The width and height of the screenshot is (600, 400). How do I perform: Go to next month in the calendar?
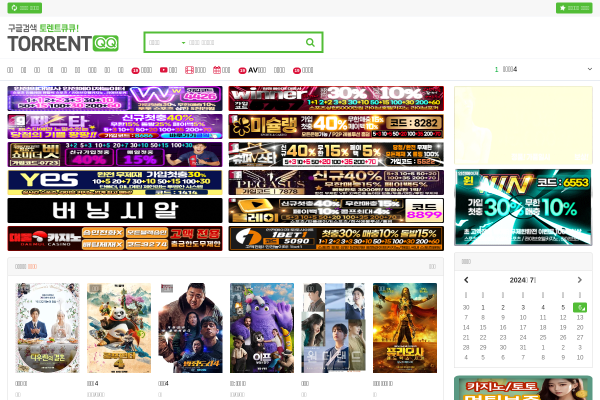pos(580,280)
